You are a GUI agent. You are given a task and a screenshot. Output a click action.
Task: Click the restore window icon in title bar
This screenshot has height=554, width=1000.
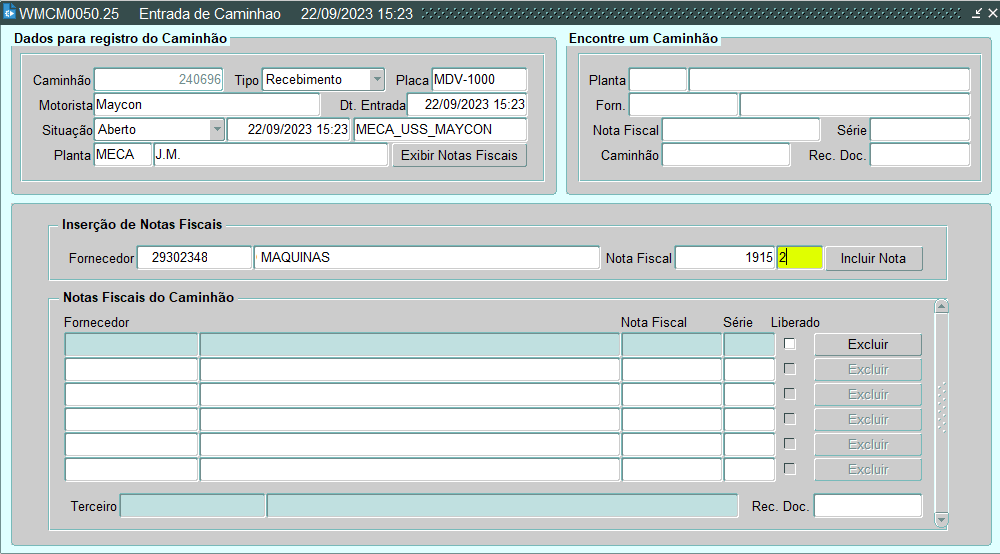pos(976,13)
